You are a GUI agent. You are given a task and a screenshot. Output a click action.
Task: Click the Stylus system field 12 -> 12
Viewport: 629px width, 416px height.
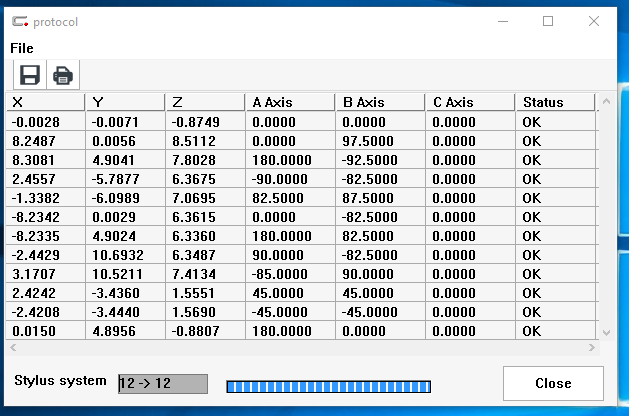(163, 384)
